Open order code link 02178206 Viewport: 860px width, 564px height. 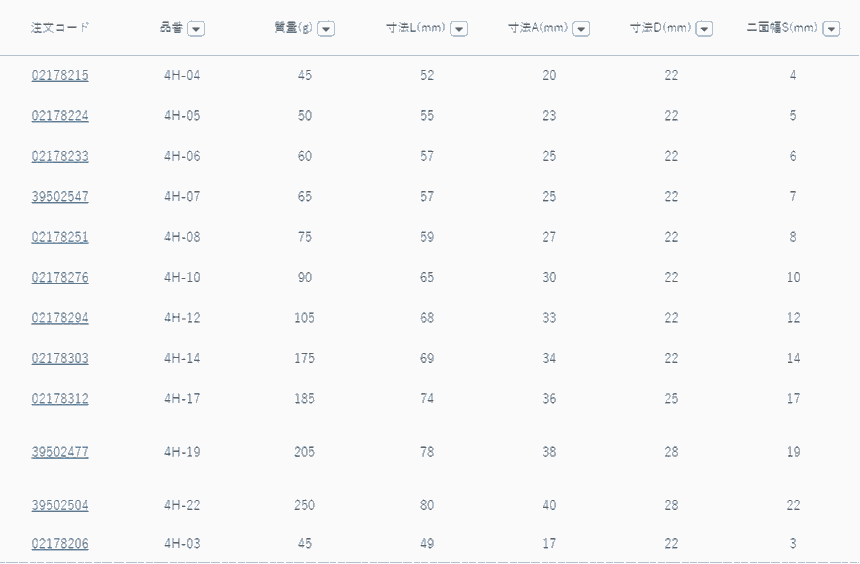pyautogui.click(x=60, y=544)
